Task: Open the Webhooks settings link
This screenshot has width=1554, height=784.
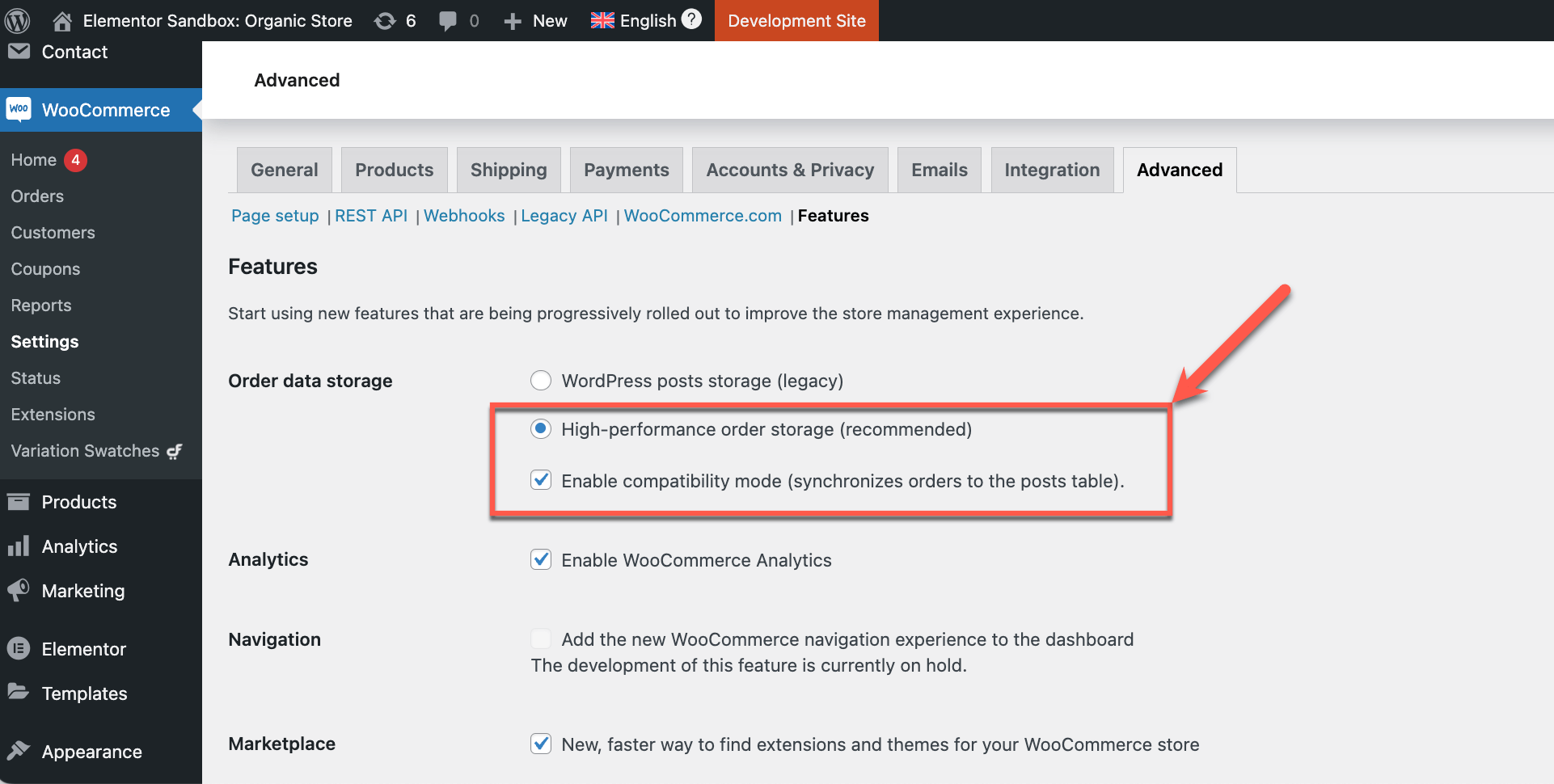Action: [464, 216]
